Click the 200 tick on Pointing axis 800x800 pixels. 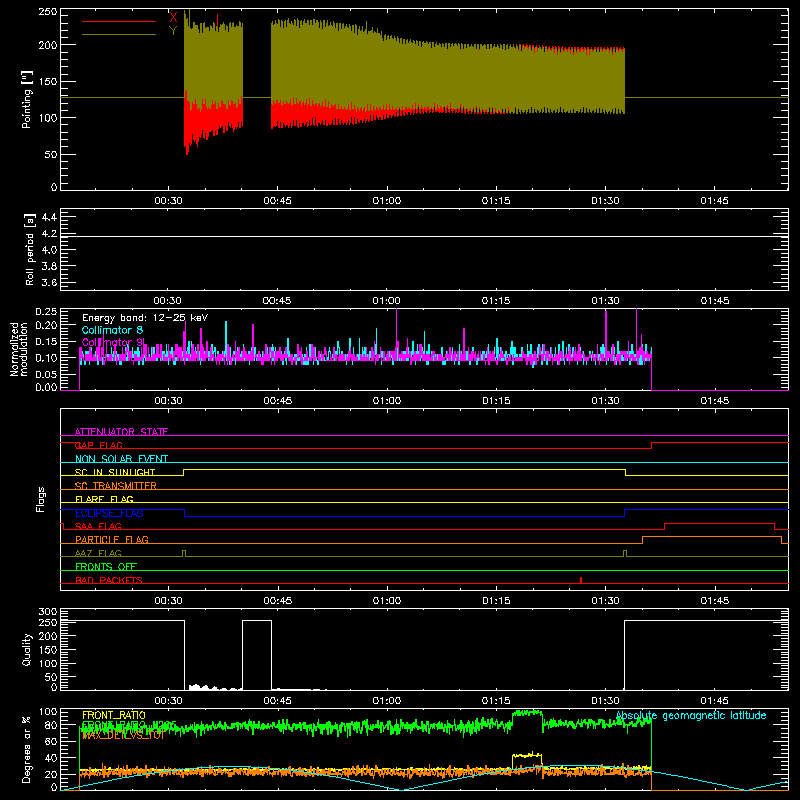tap(49, 45)
